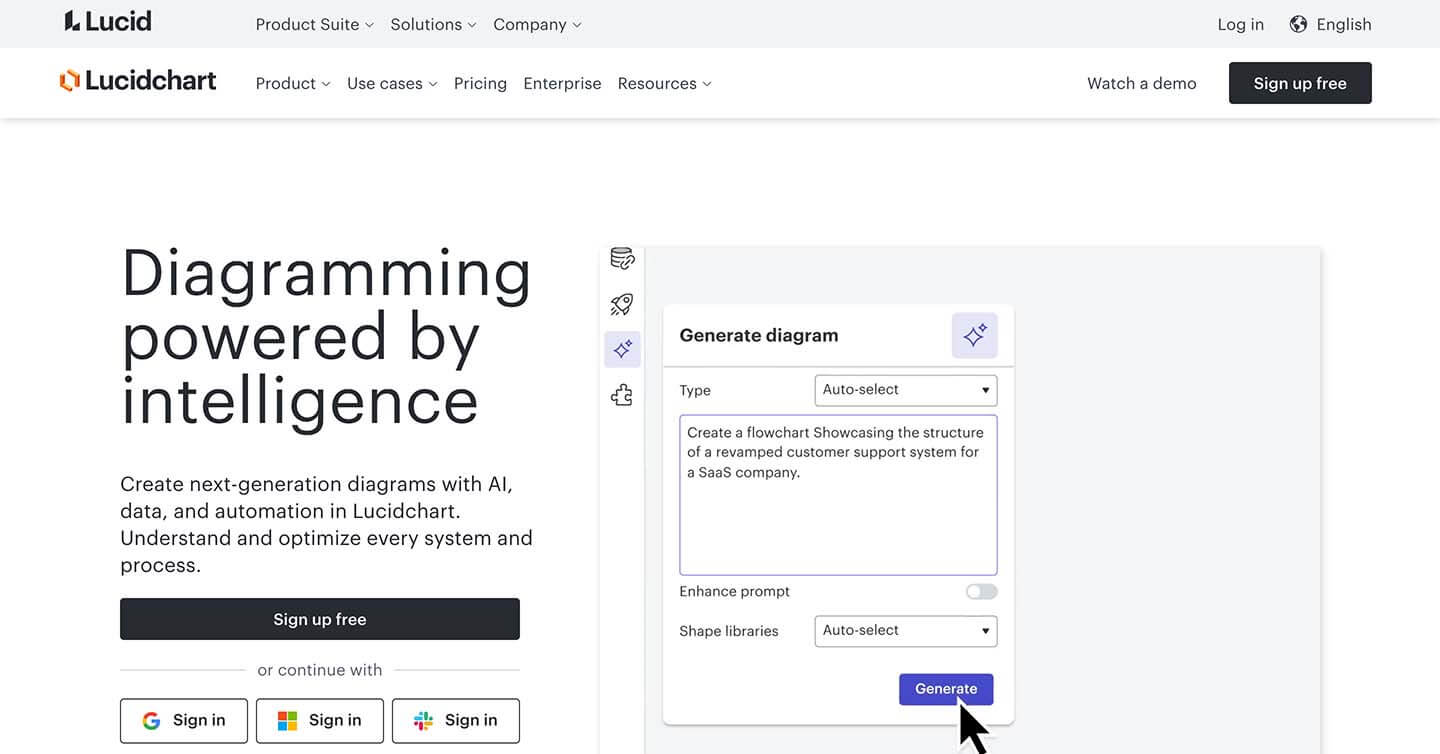Expand the Product menu
This screenshot has width=1440, height=754.
[x=293, y=84]
